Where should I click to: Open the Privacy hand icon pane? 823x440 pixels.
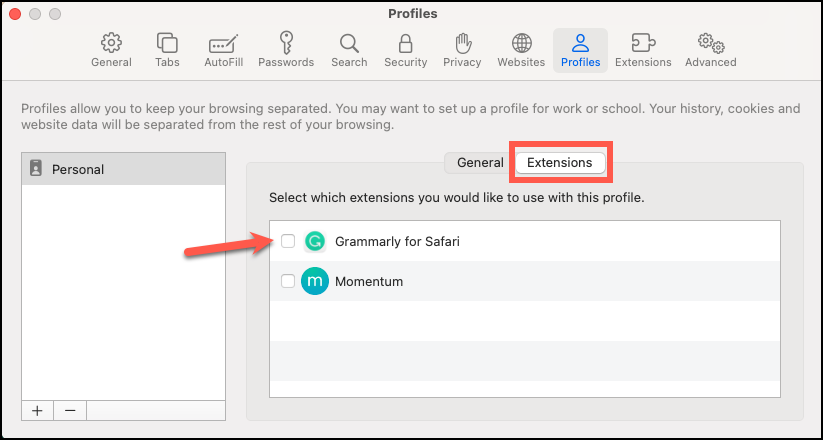[462, 50]
